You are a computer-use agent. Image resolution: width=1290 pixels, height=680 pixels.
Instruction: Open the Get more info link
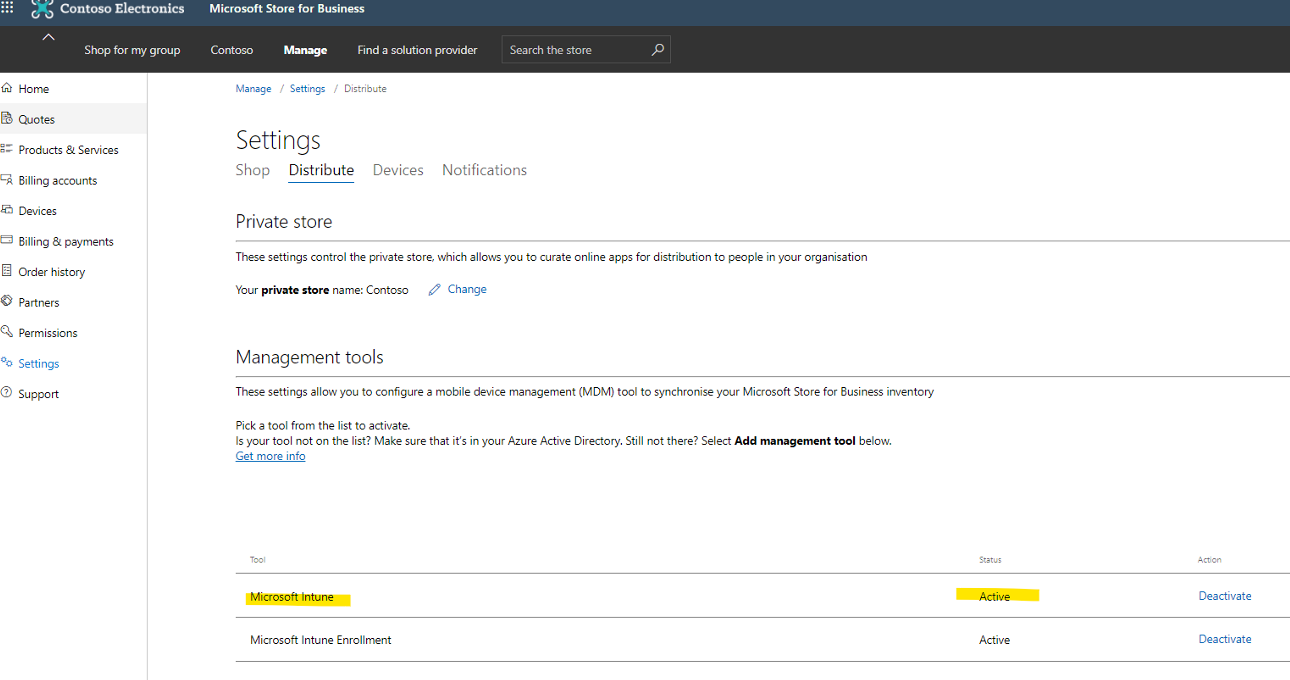point(270,456)
